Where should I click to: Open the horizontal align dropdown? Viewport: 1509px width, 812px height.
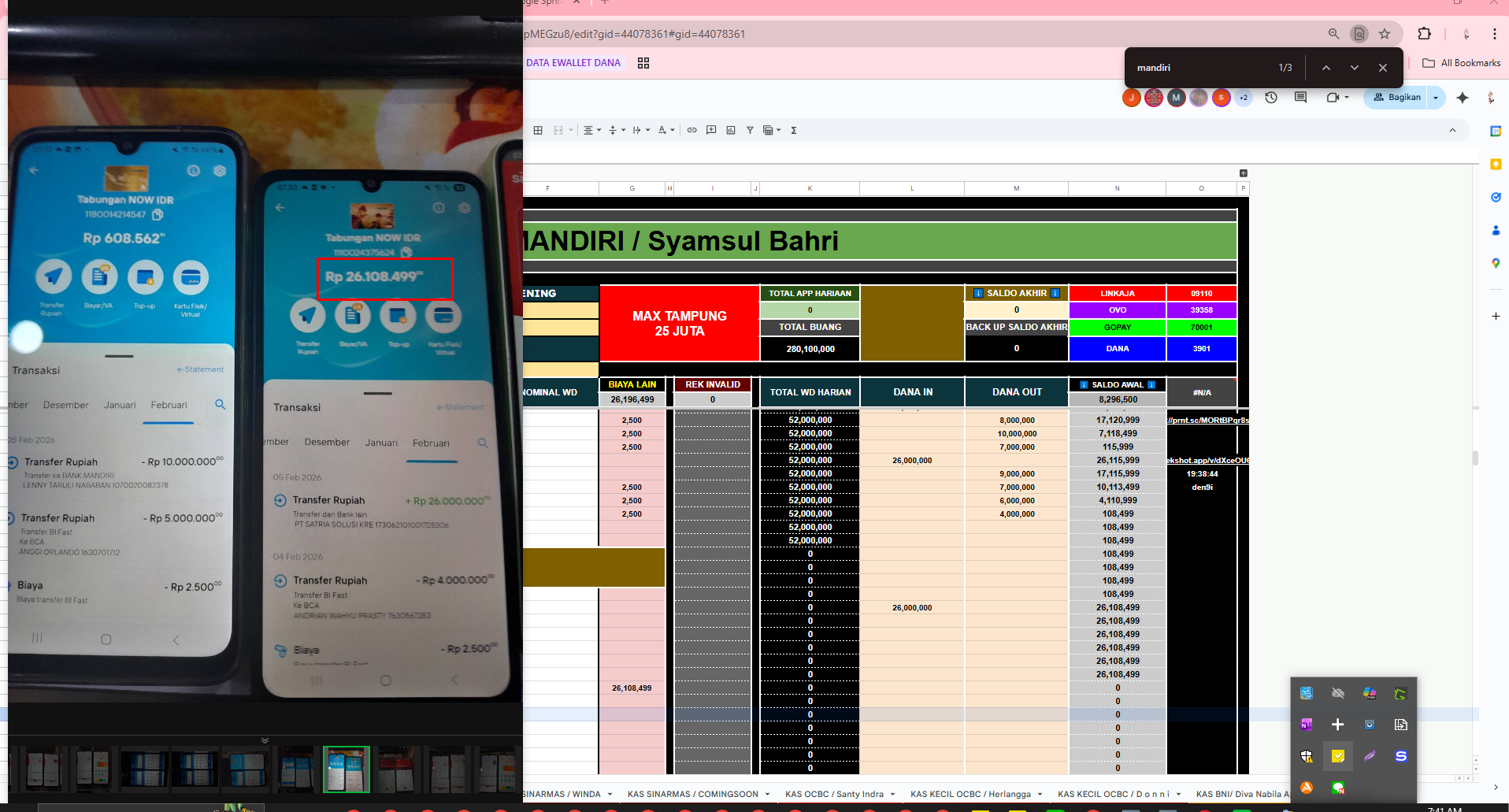coord(591,130)
